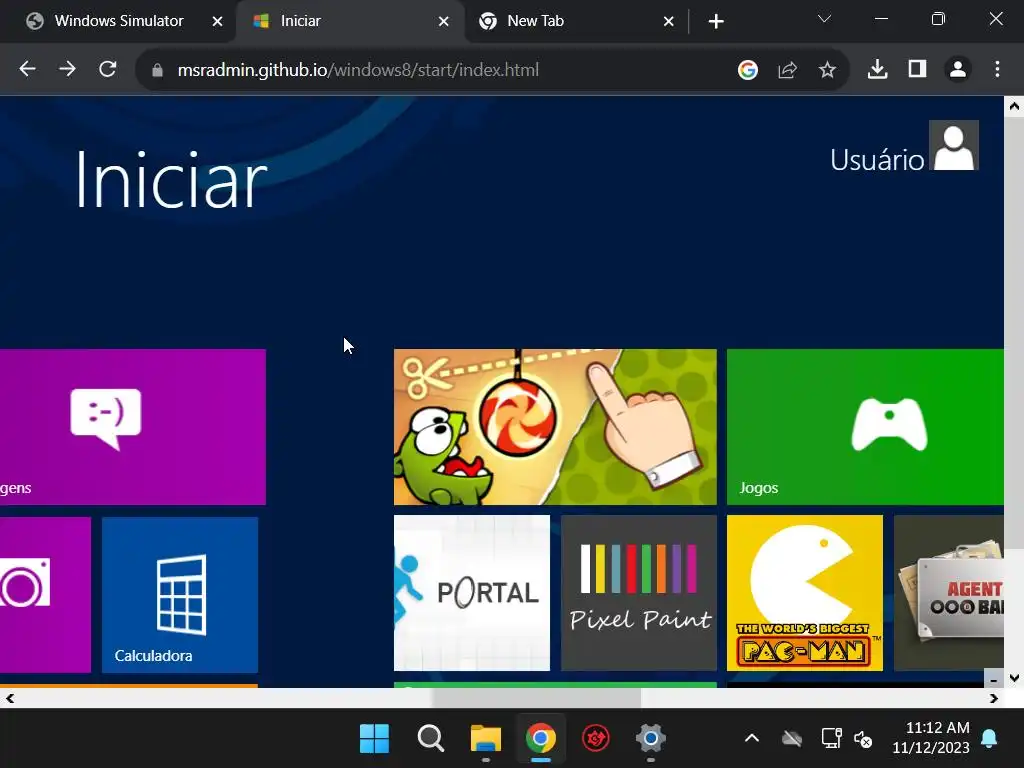Click the vertical scrollbar up arrow
The image size is (1024, 768).
point(1014,106)
